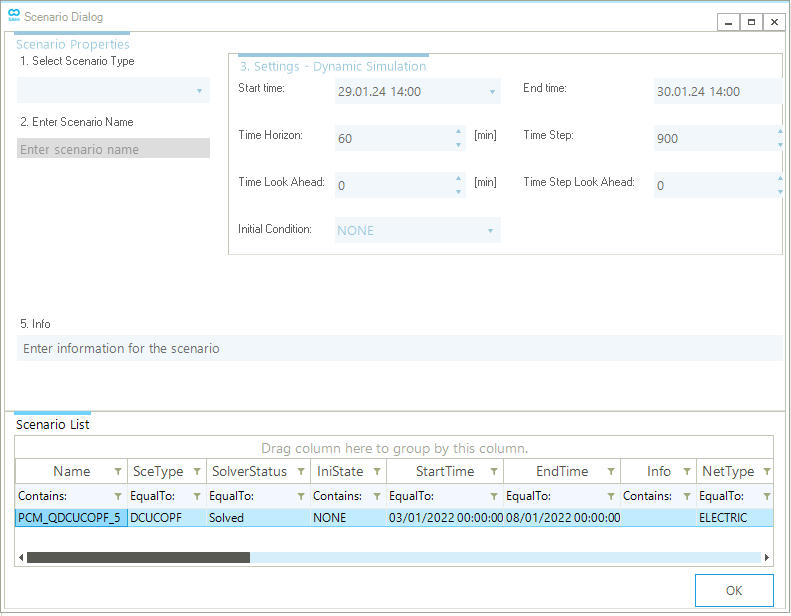Click the Enter scenario name field
Screen dimensions: 791x616
[113, 149]
